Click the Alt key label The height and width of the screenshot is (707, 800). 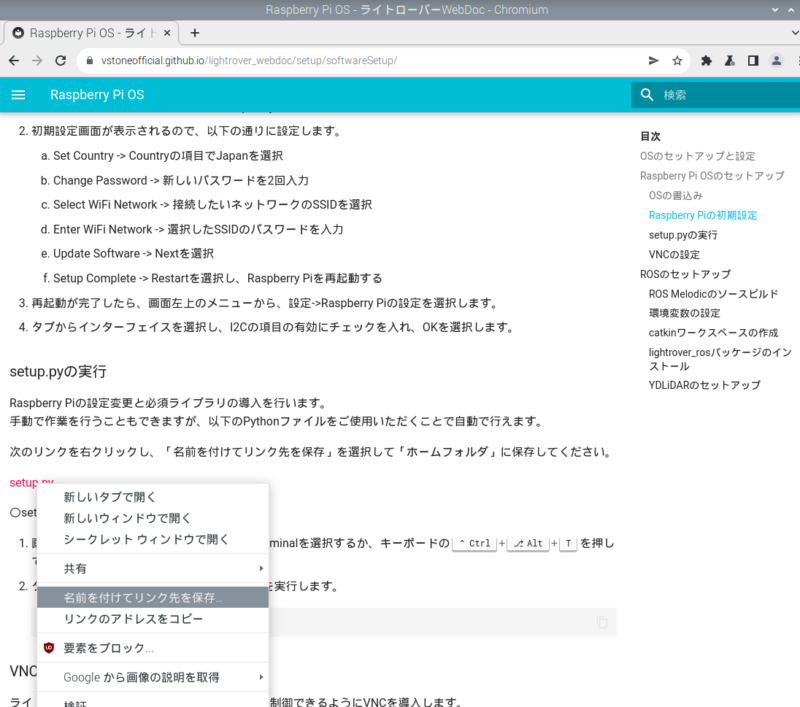[528, 543]
